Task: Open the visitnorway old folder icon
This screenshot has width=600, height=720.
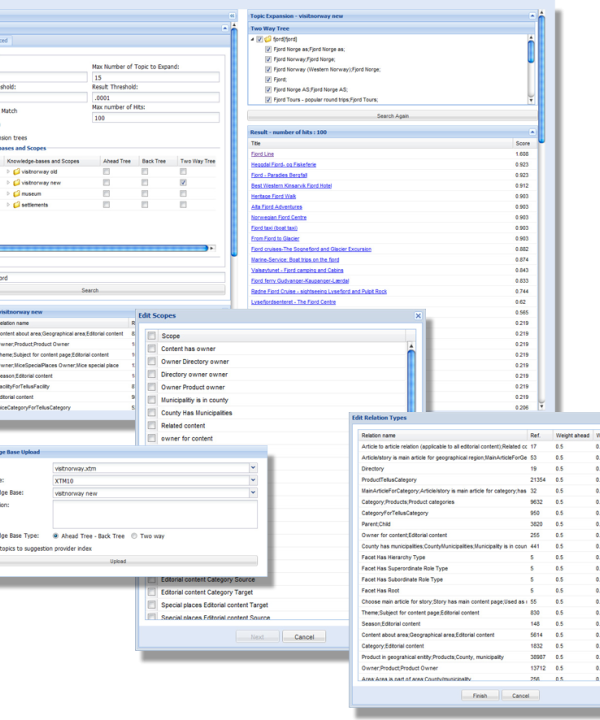Action: pyautogui.click(x=16, y=171)
